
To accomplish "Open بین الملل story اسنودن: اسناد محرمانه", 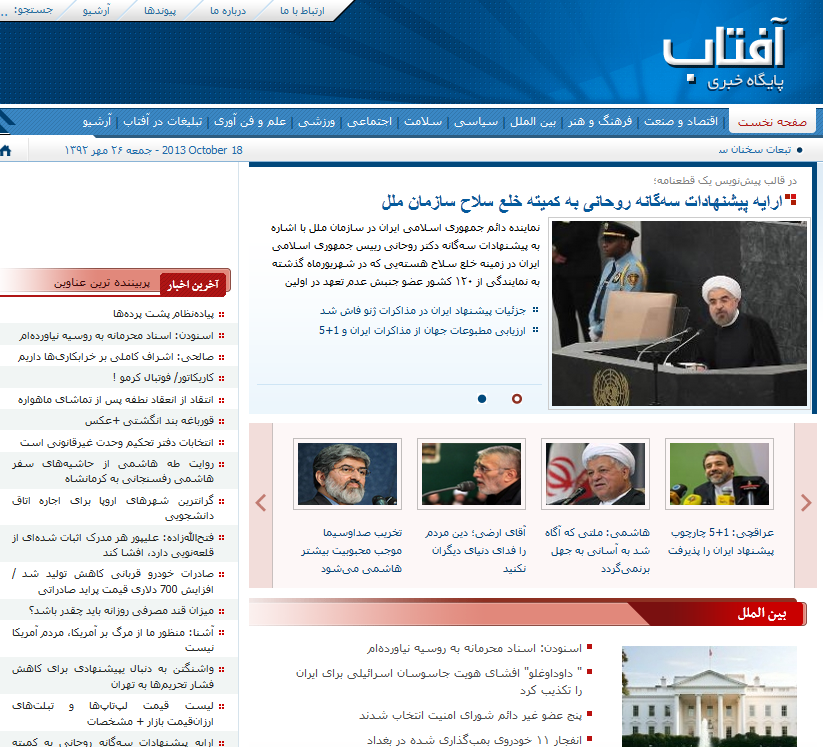I will pos(474,649).
